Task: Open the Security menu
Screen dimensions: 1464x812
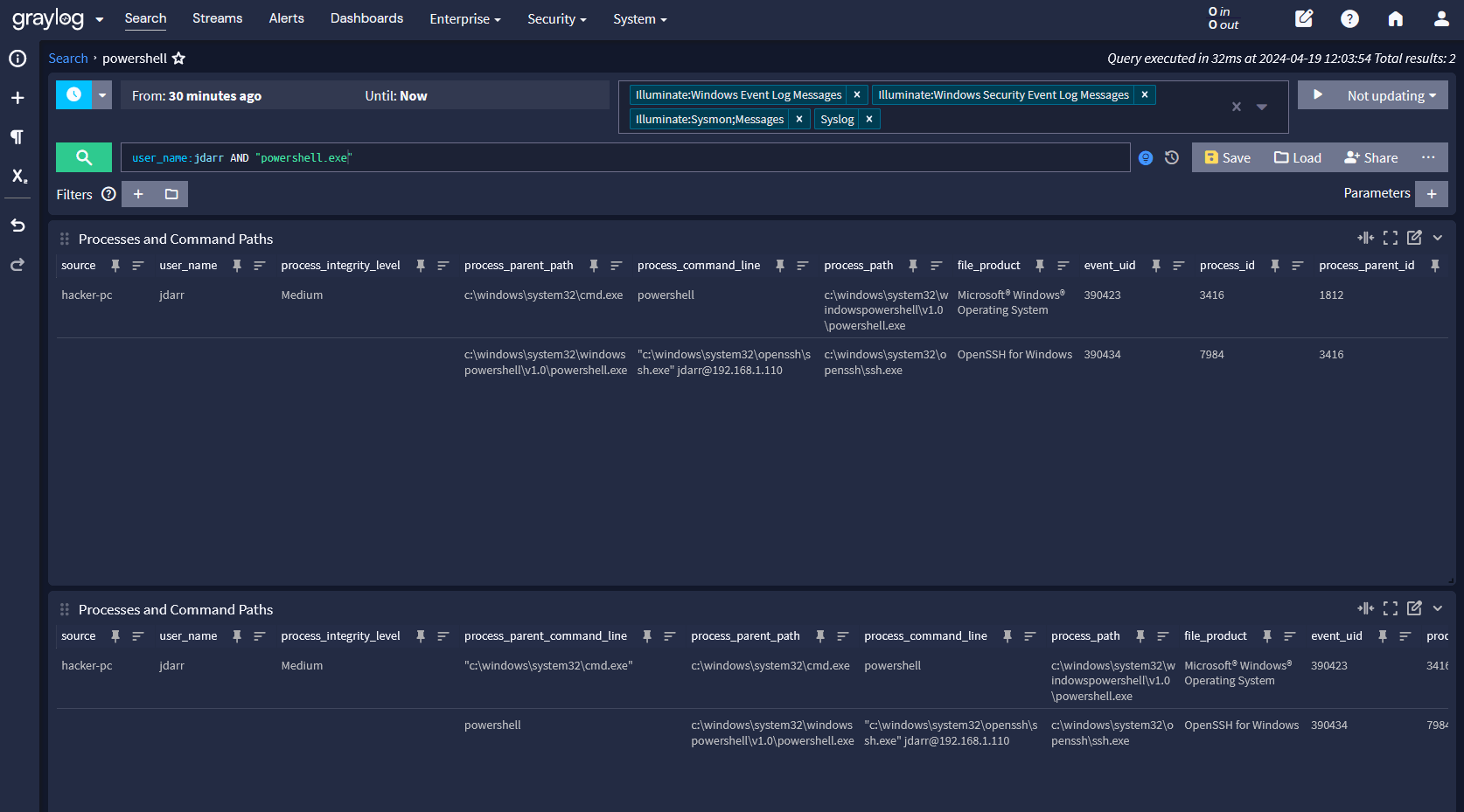Action: (x=556, y=19)
